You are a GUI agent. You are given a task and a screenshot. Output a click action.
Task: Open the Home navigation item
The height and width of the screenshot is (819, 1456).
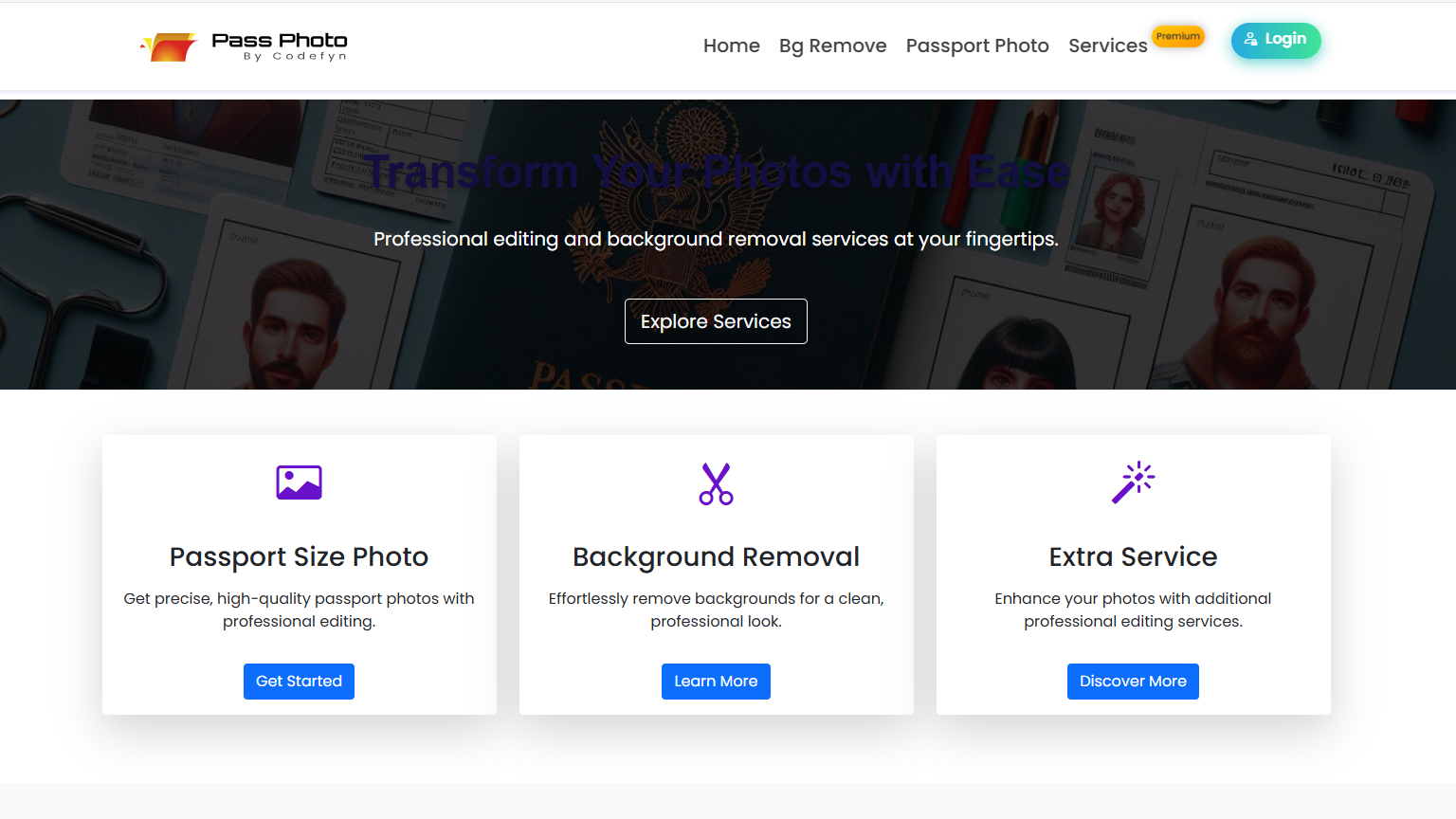(x=731, y=45)
